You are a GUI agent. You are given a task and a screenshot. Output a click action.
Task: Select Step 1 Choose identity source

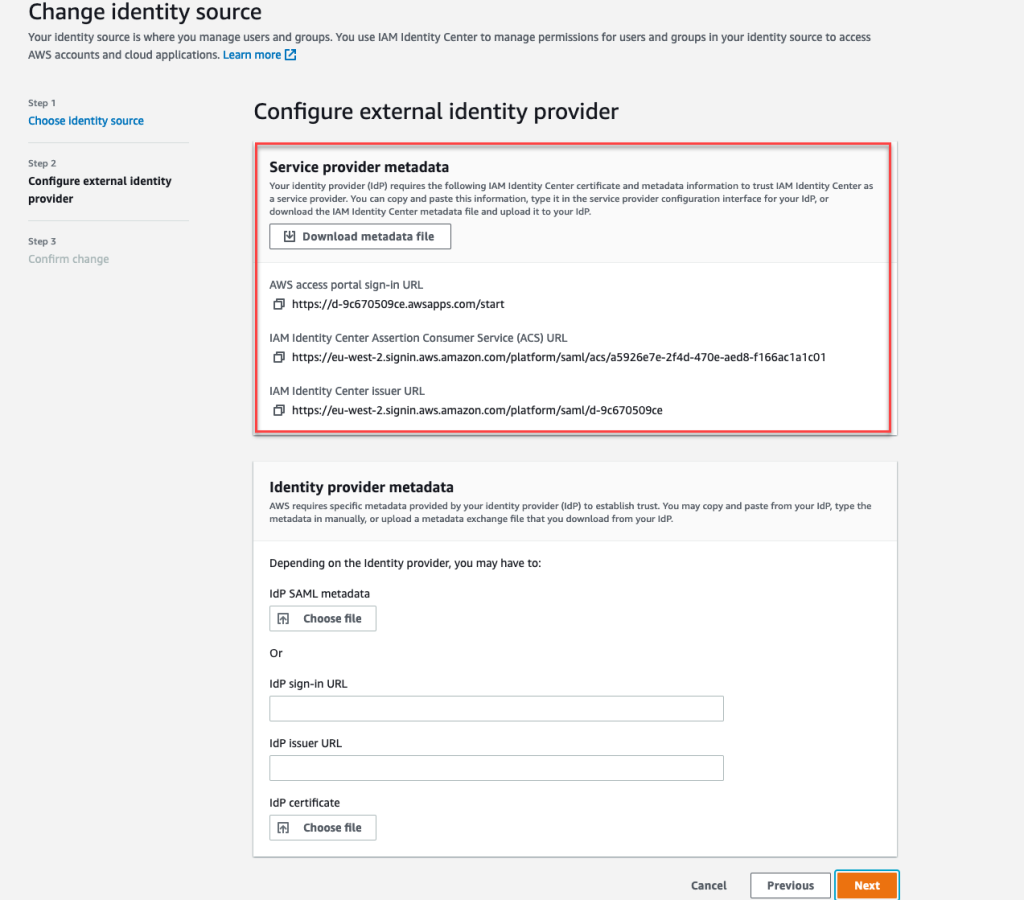coord(86,120)
